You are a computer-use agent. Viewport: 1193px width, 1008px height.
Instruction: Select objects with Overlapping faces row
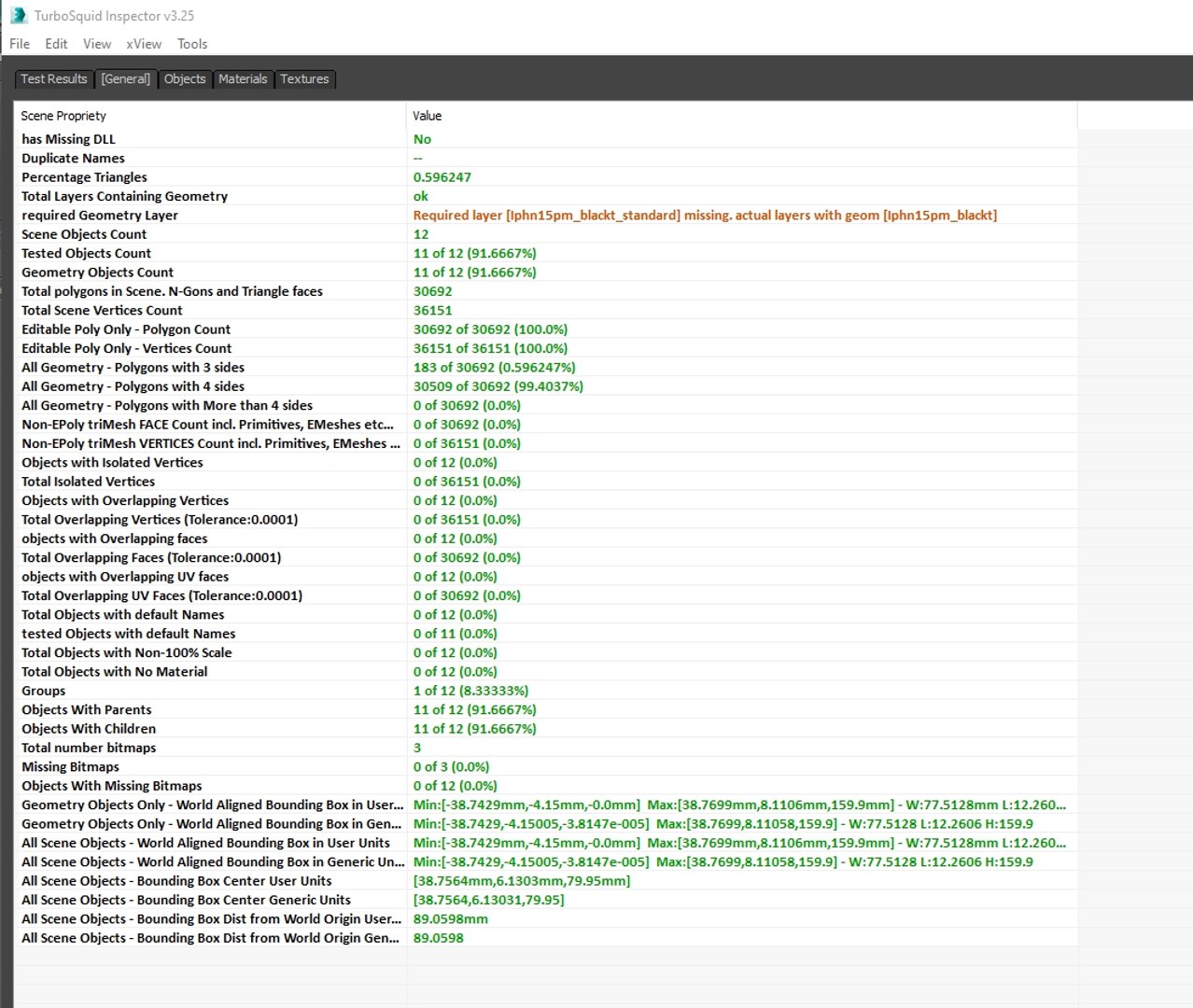(x=546, y=539)
